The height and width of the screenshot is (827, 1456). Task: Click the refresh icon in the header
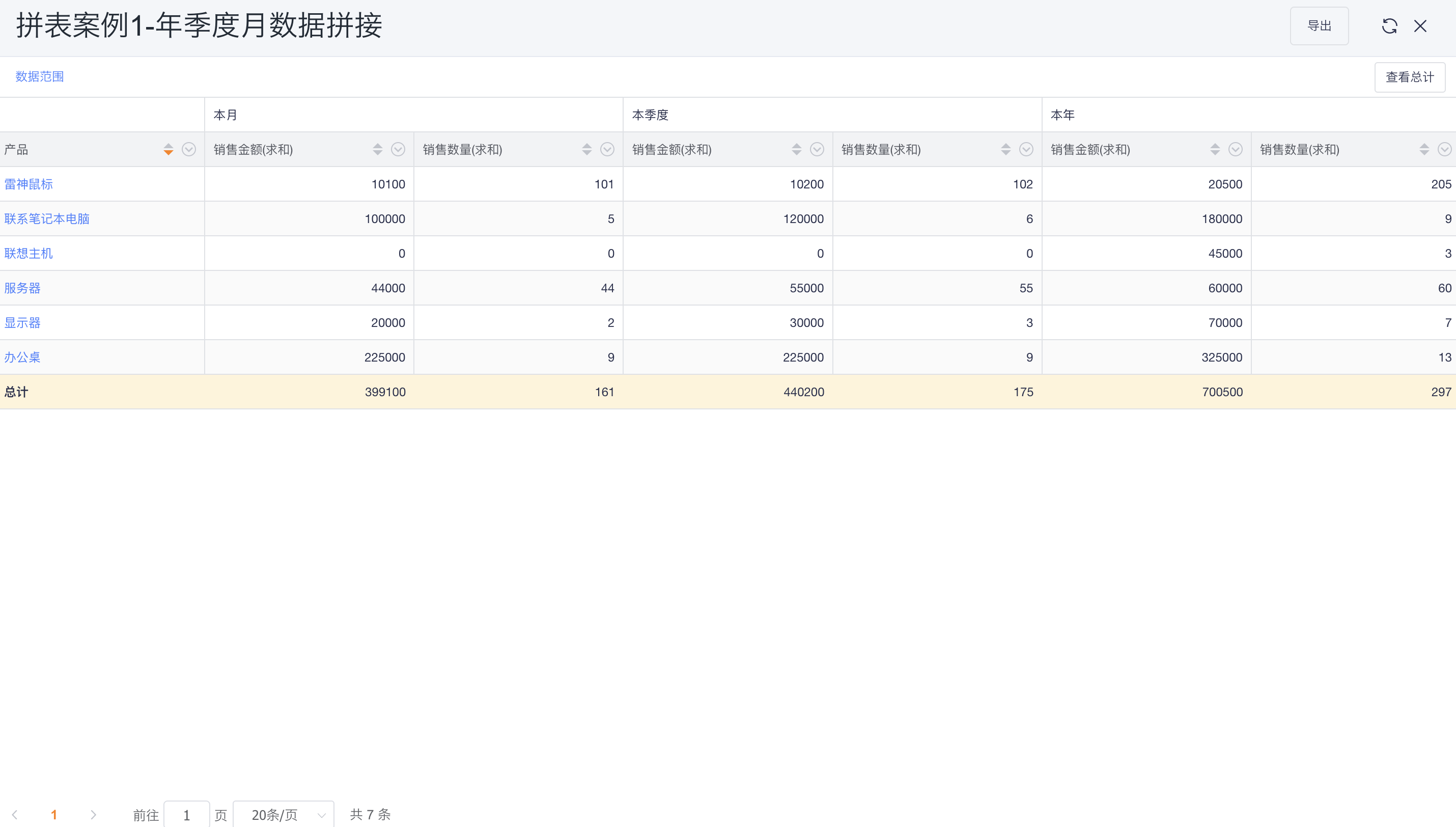pos(1389,26)
